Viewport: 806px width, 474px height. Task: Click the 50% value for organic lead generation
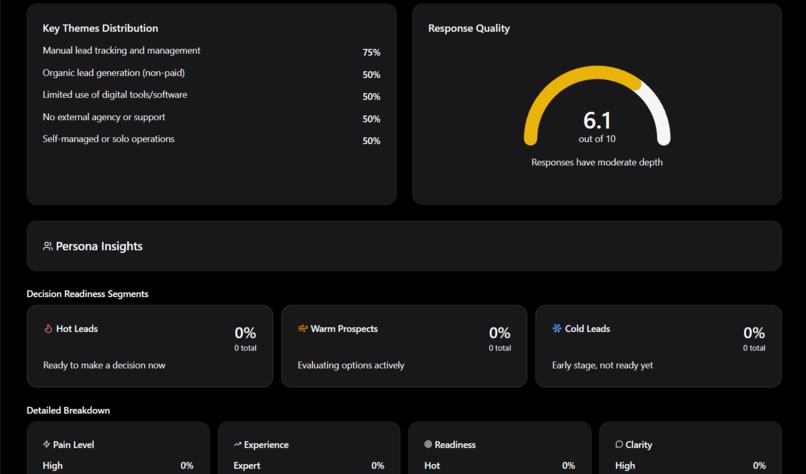(371, 75)
